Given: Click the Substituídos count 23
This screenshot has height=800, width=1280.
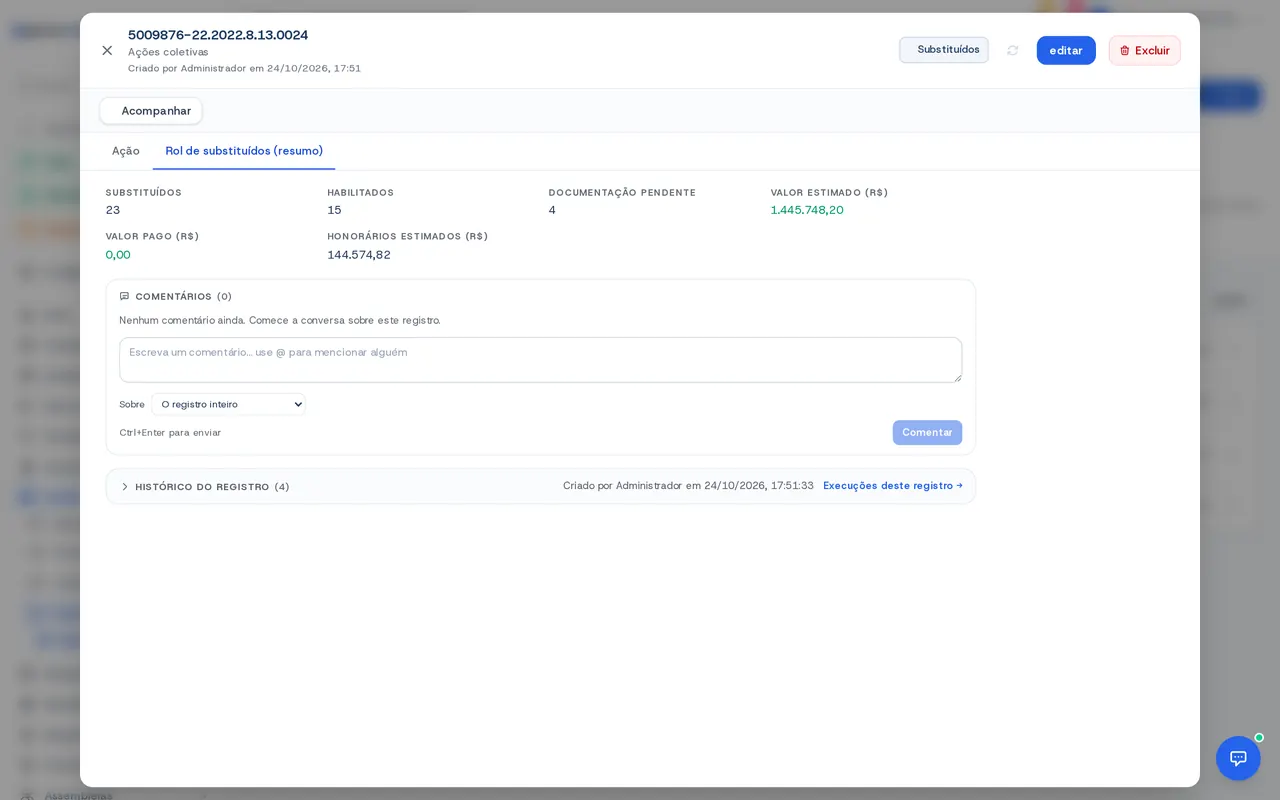Looking at the screenshot, I should [x=113, y=210].
